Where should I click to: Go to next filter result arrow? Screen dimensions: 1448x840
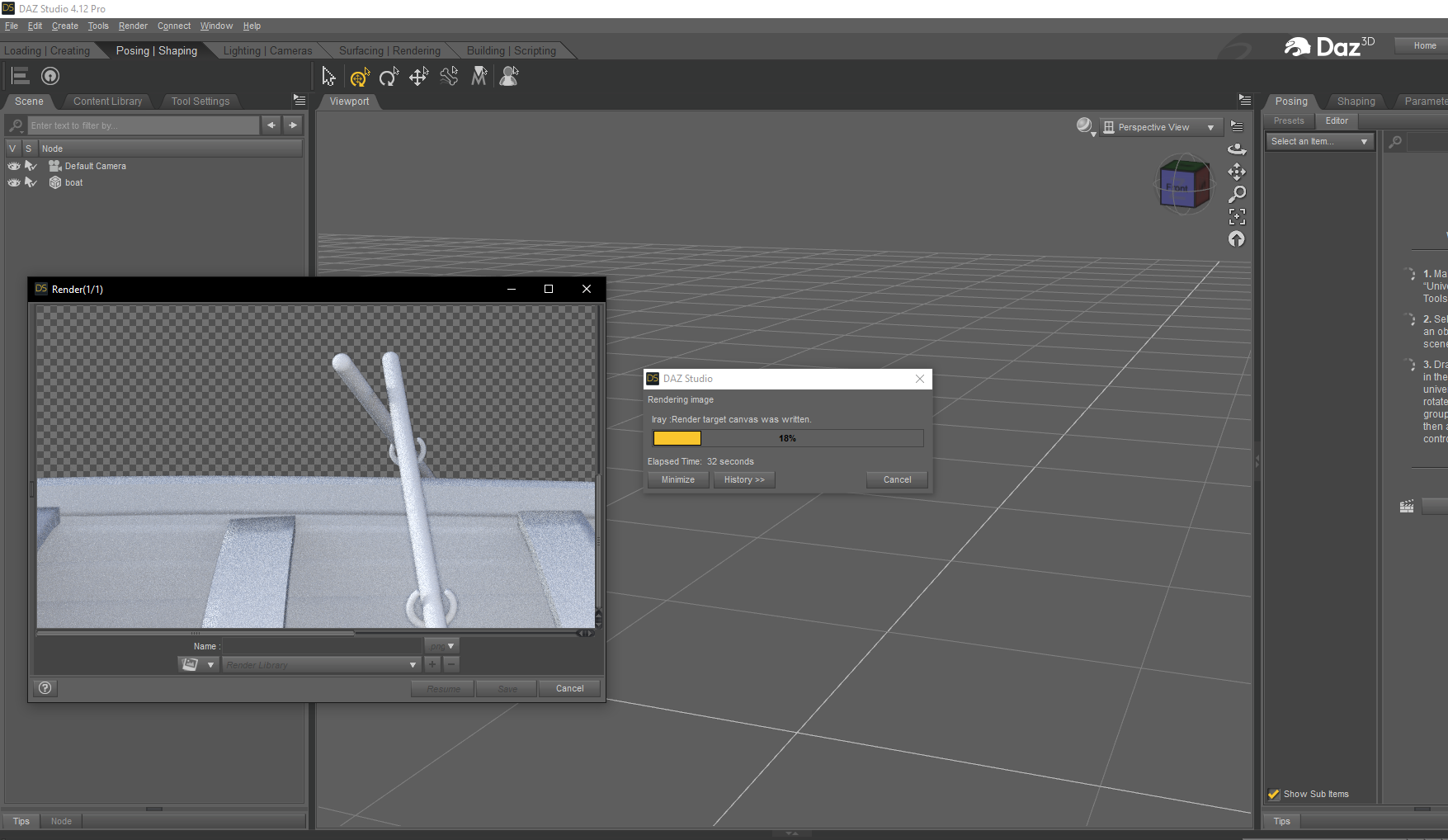click(293, 125)
